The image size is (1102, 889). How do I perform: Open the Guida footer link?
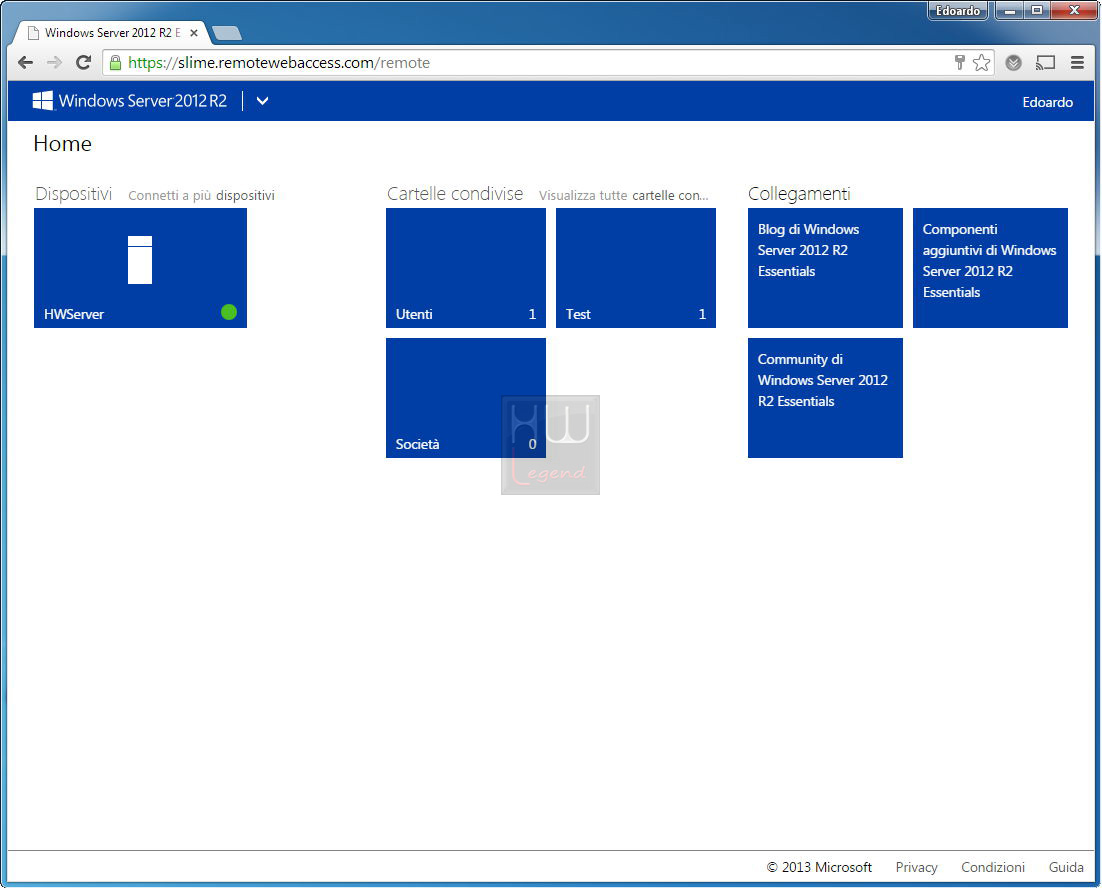pos(1065,867)
